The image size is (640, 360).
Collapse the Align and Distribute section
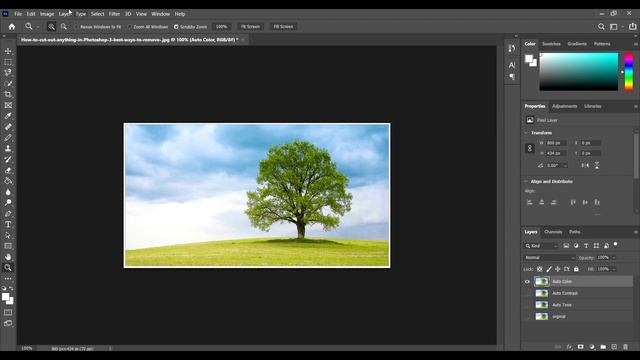point(526,181)
